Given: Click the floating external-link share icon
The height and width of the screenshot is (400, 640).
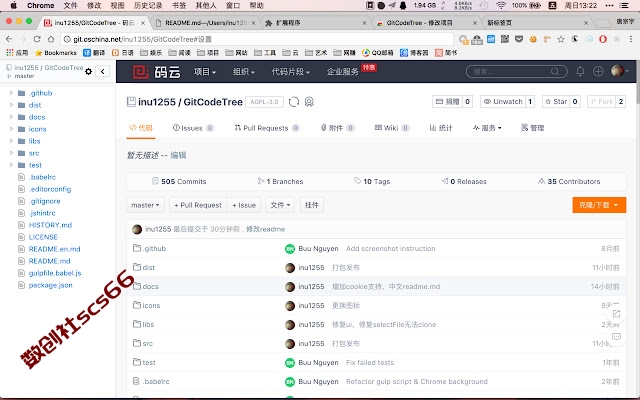Looking at the screenshot, I should tap(616, 314).
